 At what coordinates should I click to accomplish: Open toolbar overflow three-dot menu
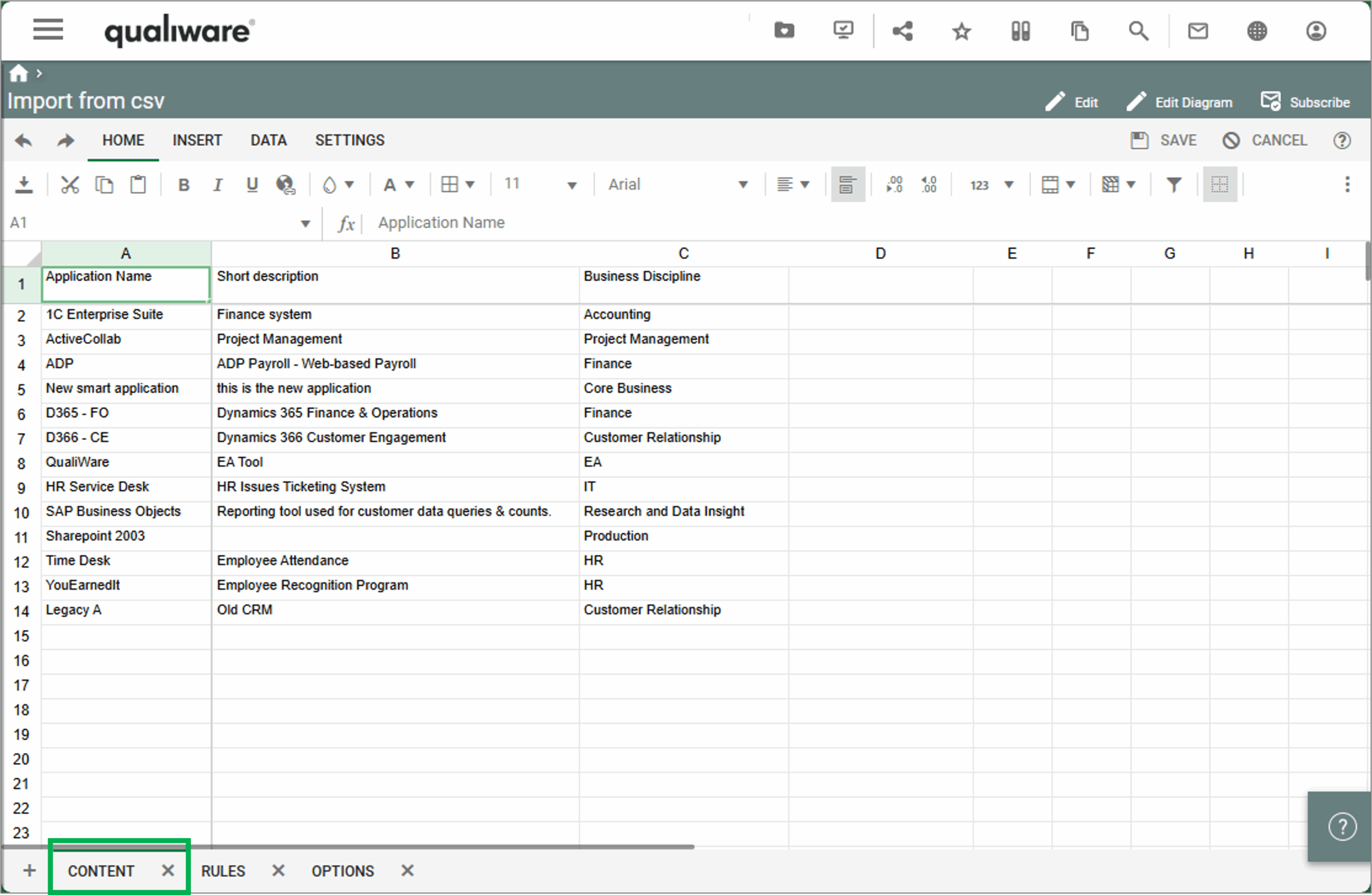[x=1347, y=184]
